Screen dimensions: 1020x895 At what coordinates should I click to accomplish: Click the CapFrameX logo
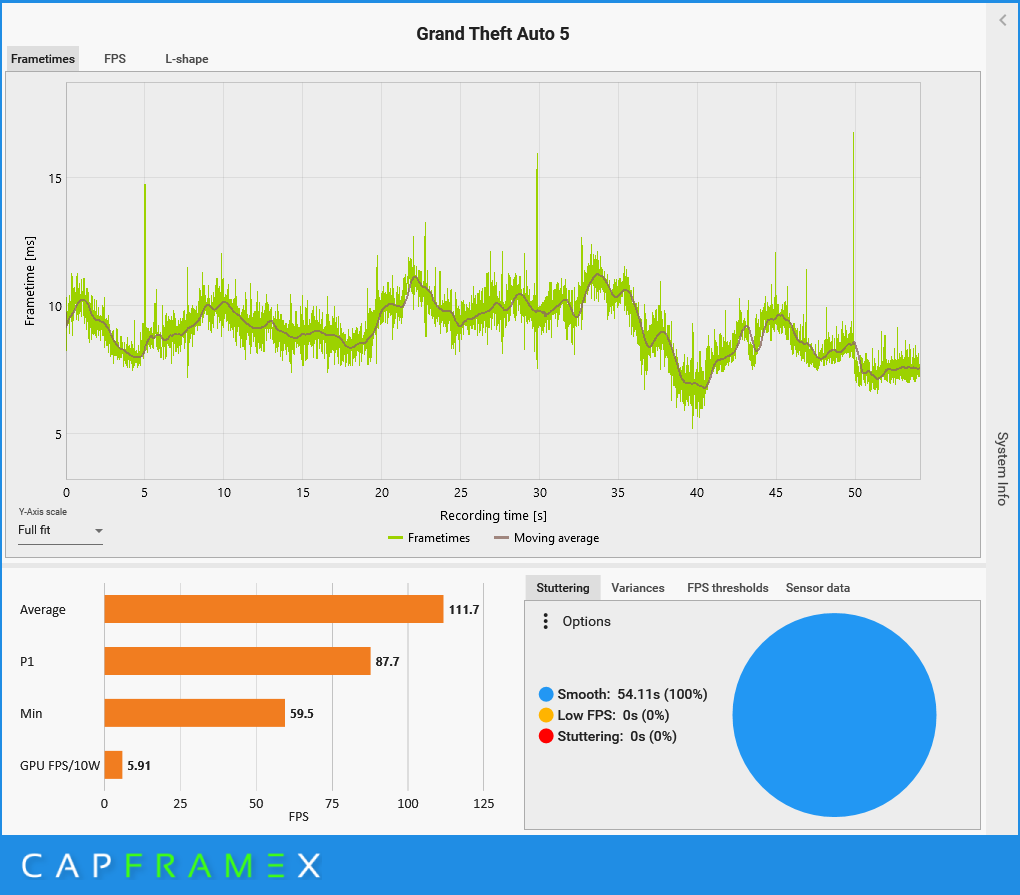171,866
